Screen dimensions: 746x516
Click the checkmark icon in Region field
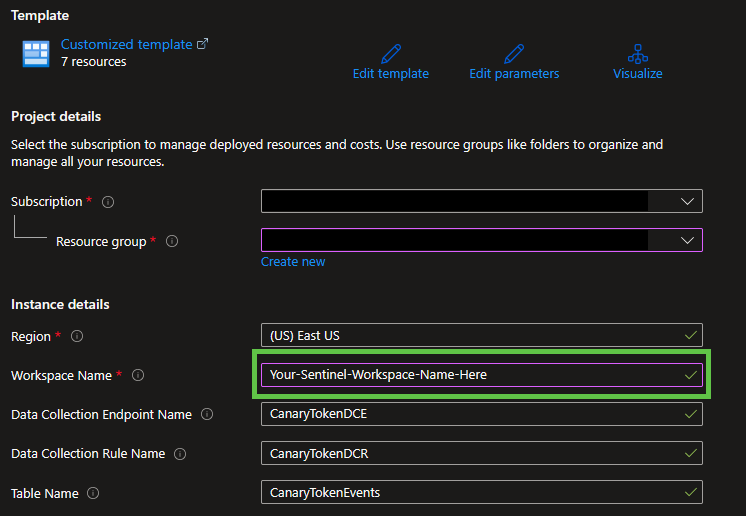(x=691, y=335)
